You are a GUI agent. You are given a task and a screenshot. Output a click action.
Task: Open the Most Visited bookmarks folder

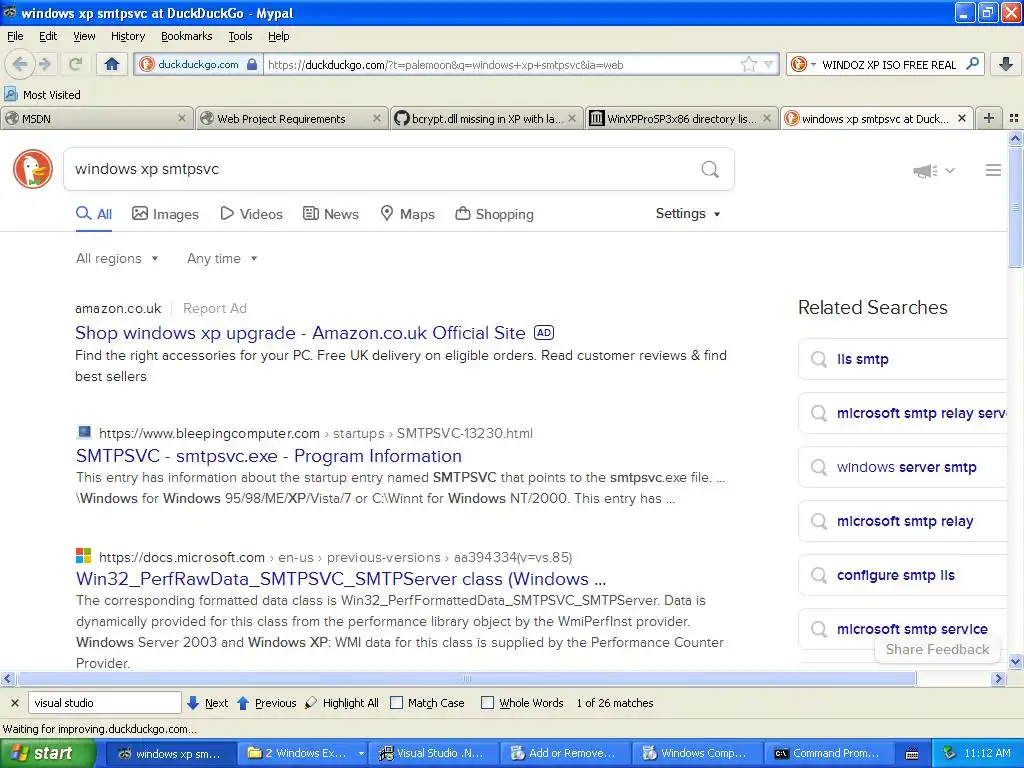tap(43, 95)
